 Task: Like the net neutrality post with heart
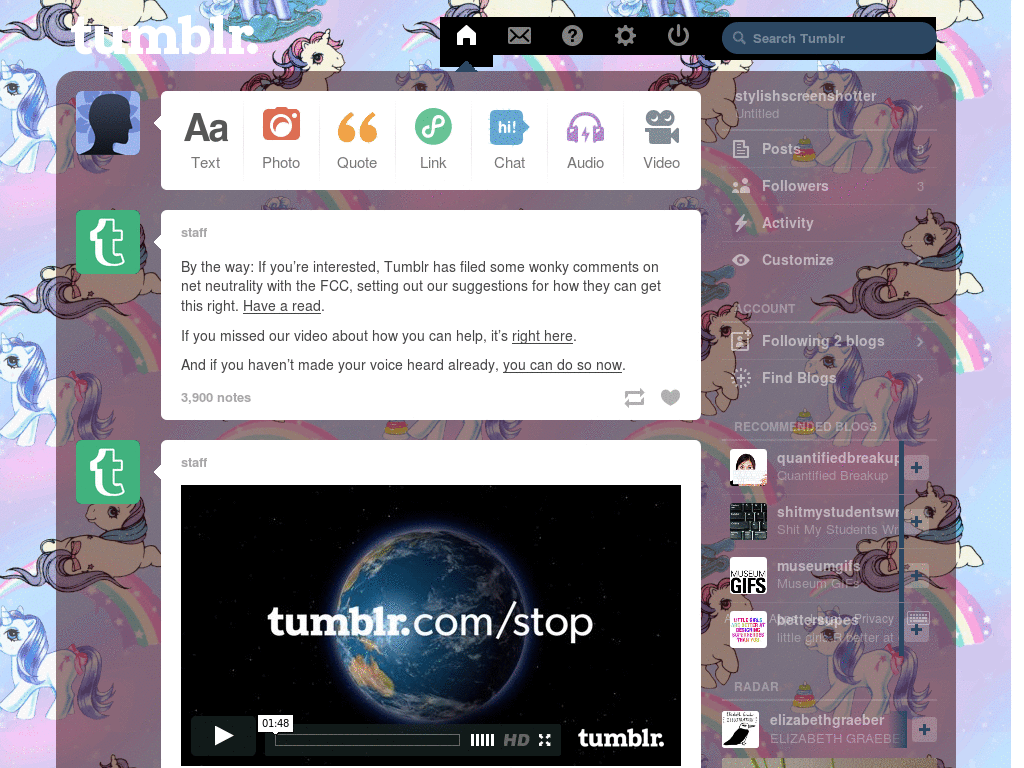tap(670, 397)
